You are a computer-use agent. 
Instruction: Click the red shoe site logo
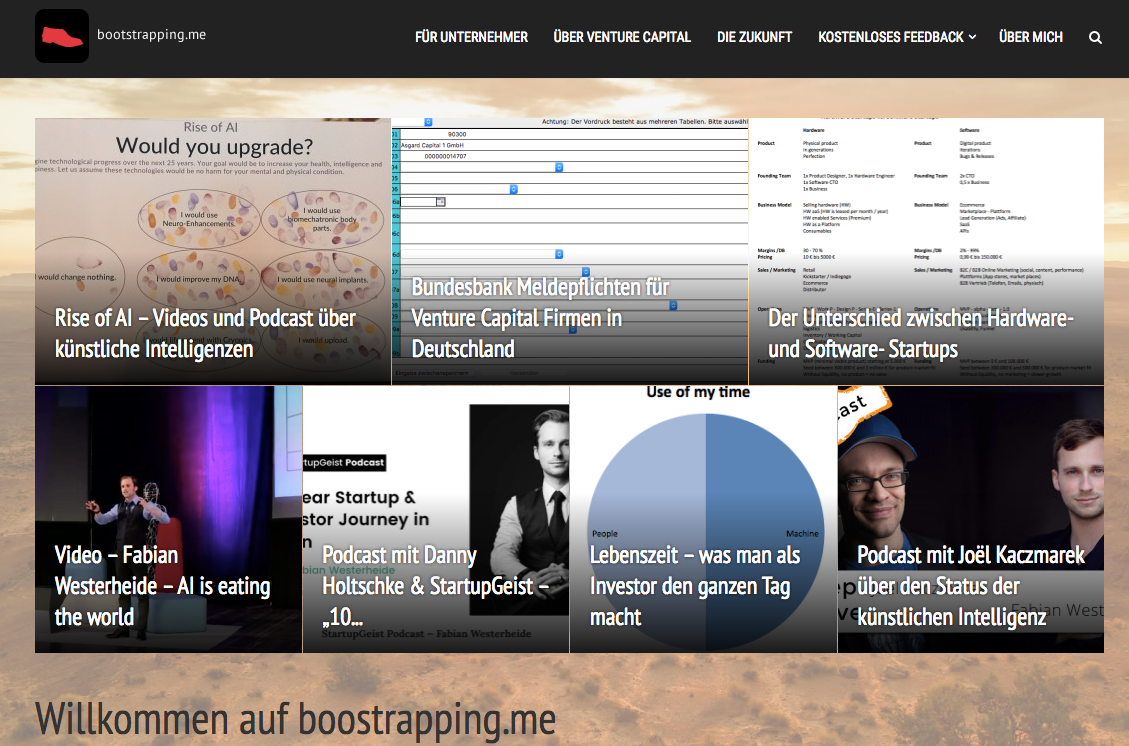62,36
